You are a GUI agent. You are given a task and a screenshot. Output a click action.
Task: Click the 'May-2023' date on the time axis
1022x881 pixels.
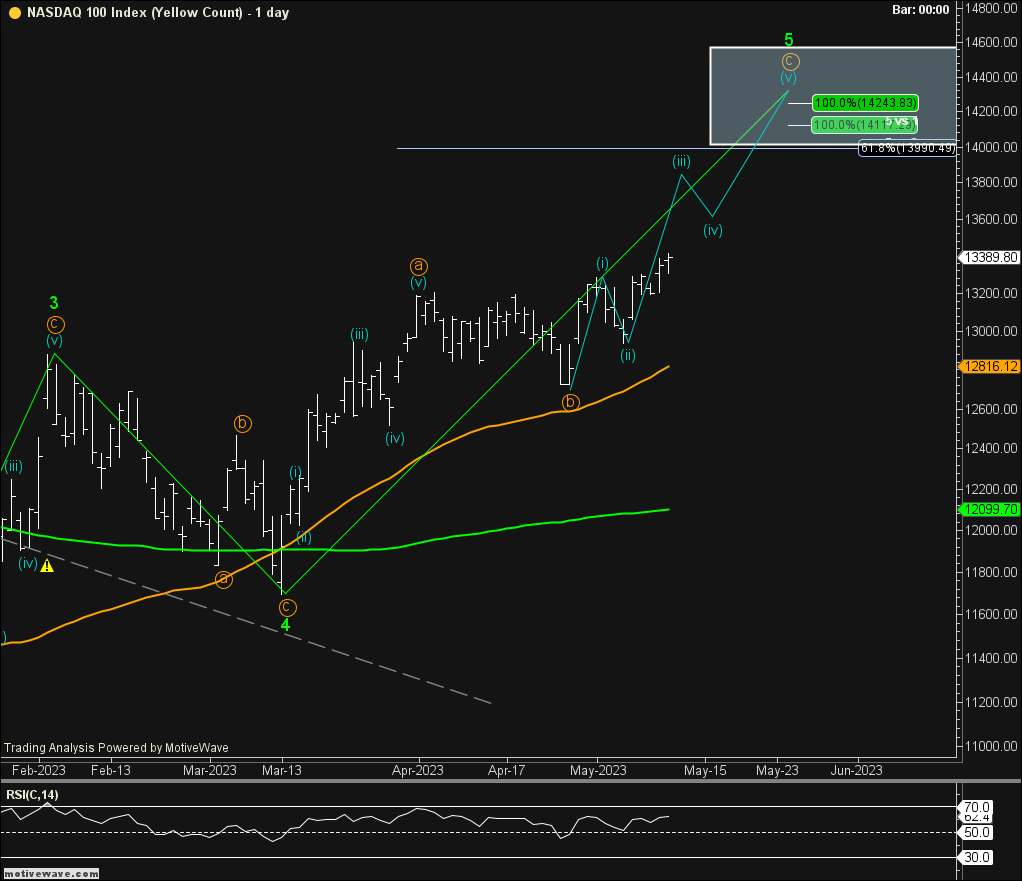coord(598,770)
